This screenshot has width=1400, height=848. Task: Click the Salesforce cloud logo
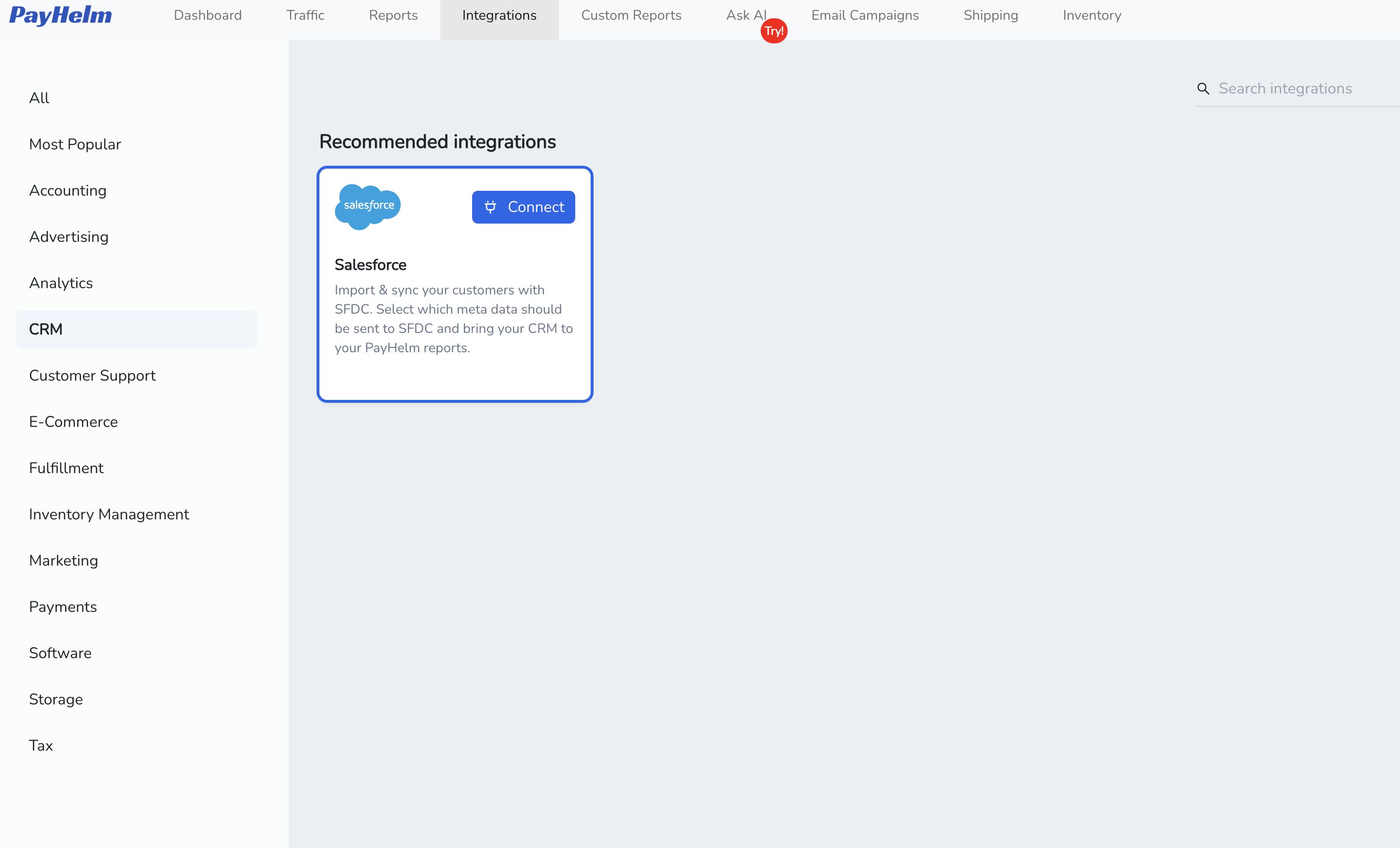(367, 206)
